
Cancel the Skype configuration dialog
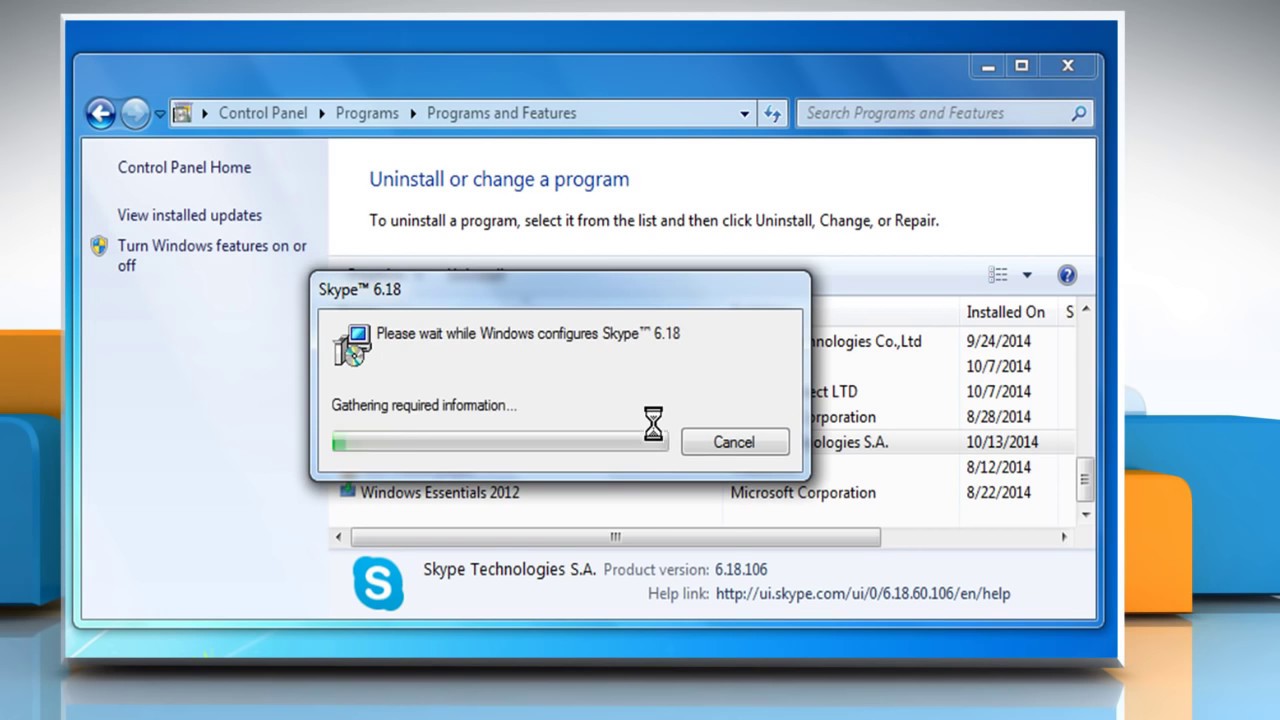click(x=735, y=442)
